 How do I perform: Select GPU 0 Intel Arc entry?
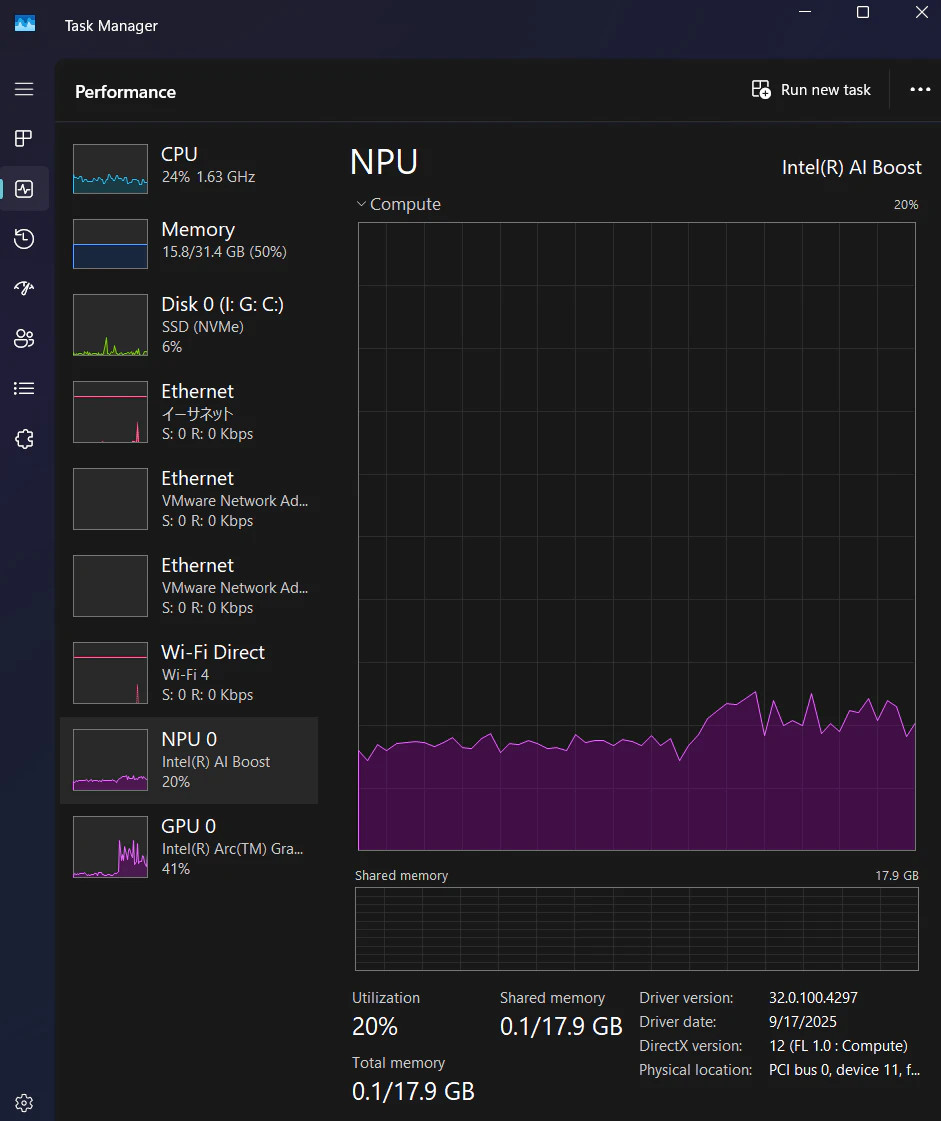(x=189, y=846)
